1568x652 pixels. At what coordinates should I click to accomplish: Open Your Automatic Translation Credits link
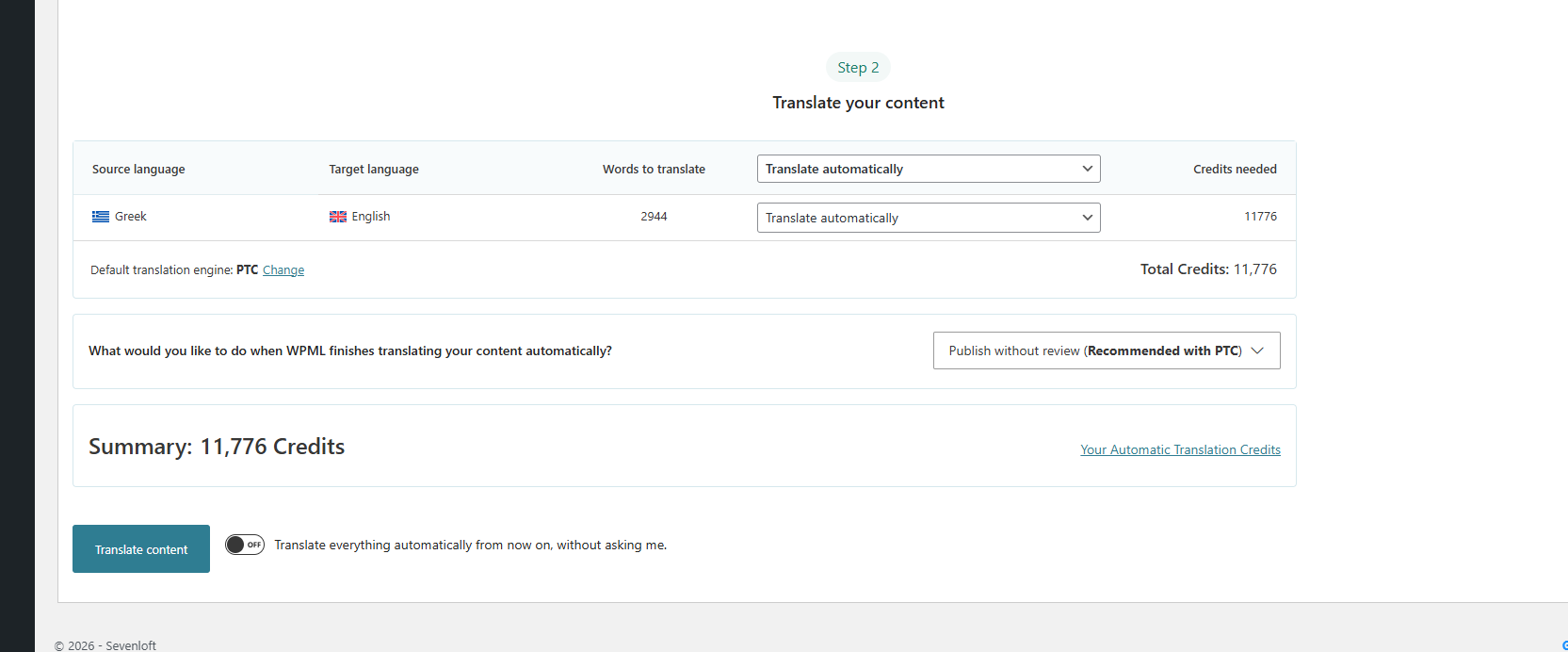pyautogui.click(x=1180, y=449)
